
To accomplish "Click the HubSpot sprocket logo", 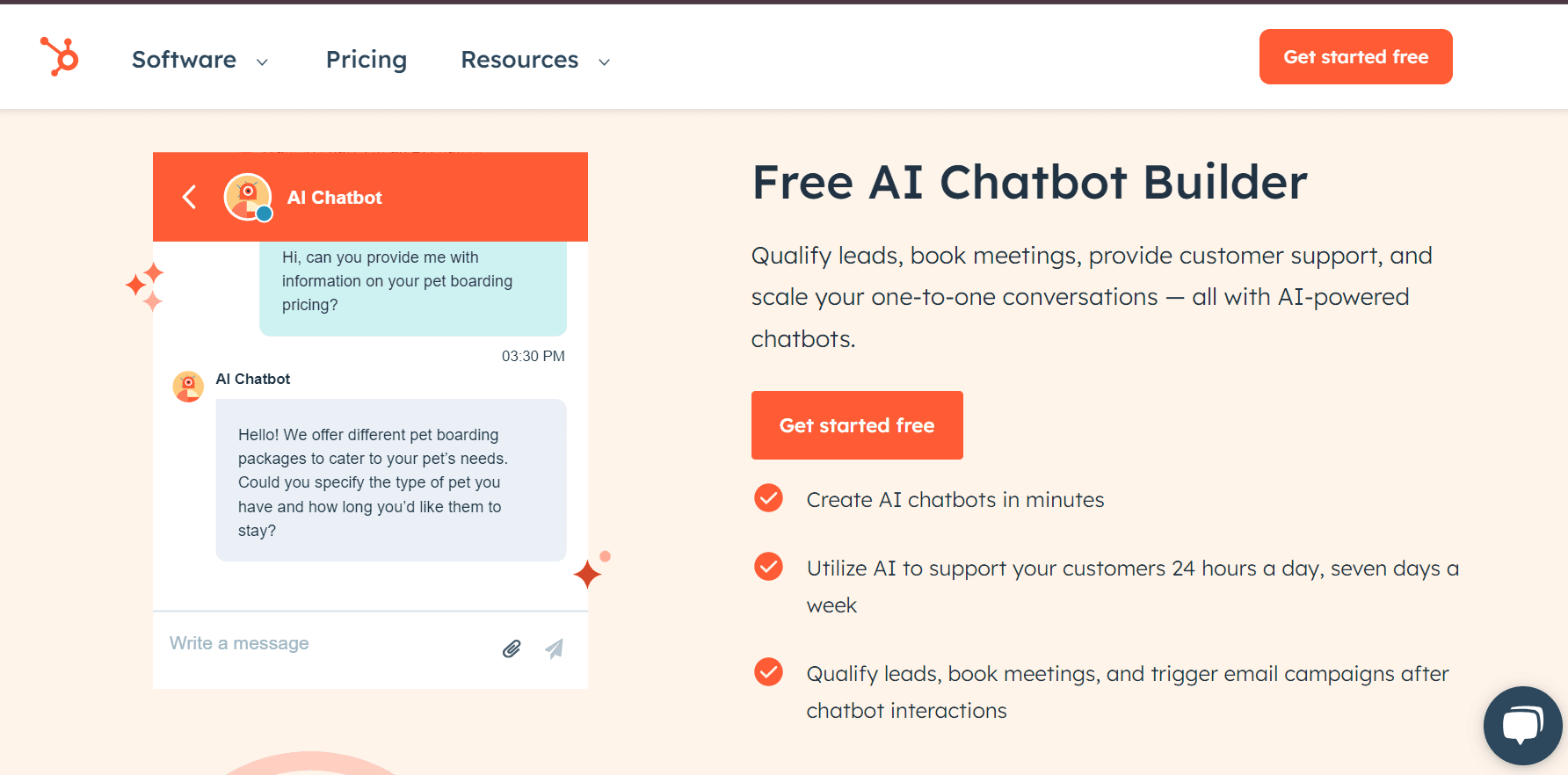I will 58,56.
